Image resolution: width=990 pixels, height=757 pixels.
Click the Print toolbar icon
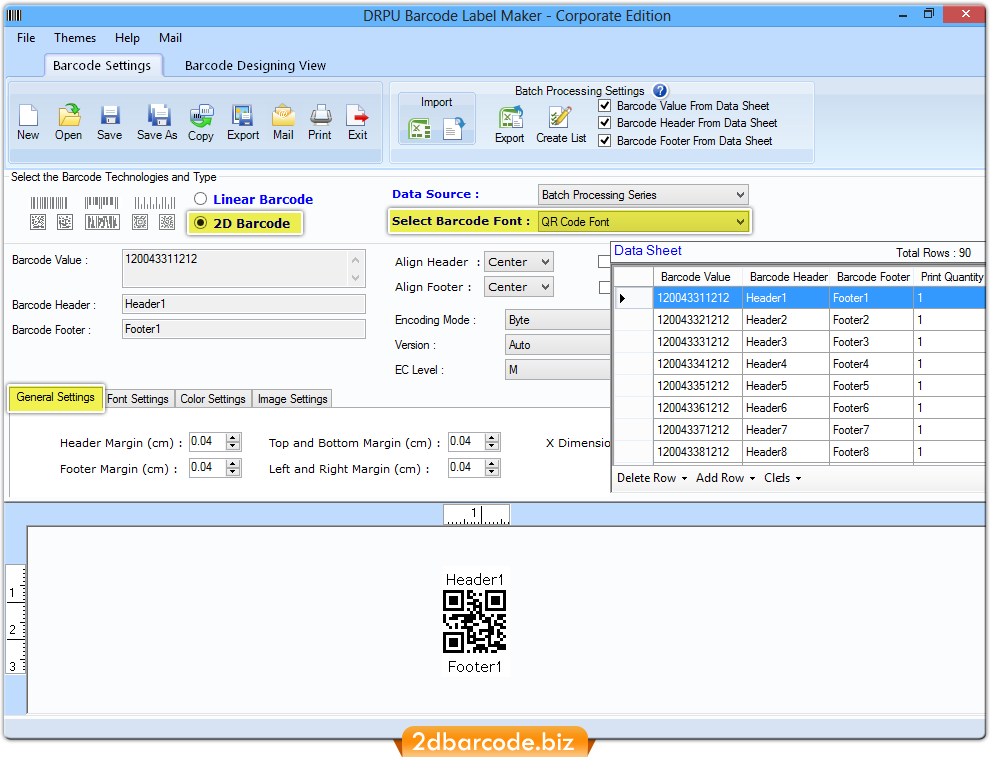321,116
